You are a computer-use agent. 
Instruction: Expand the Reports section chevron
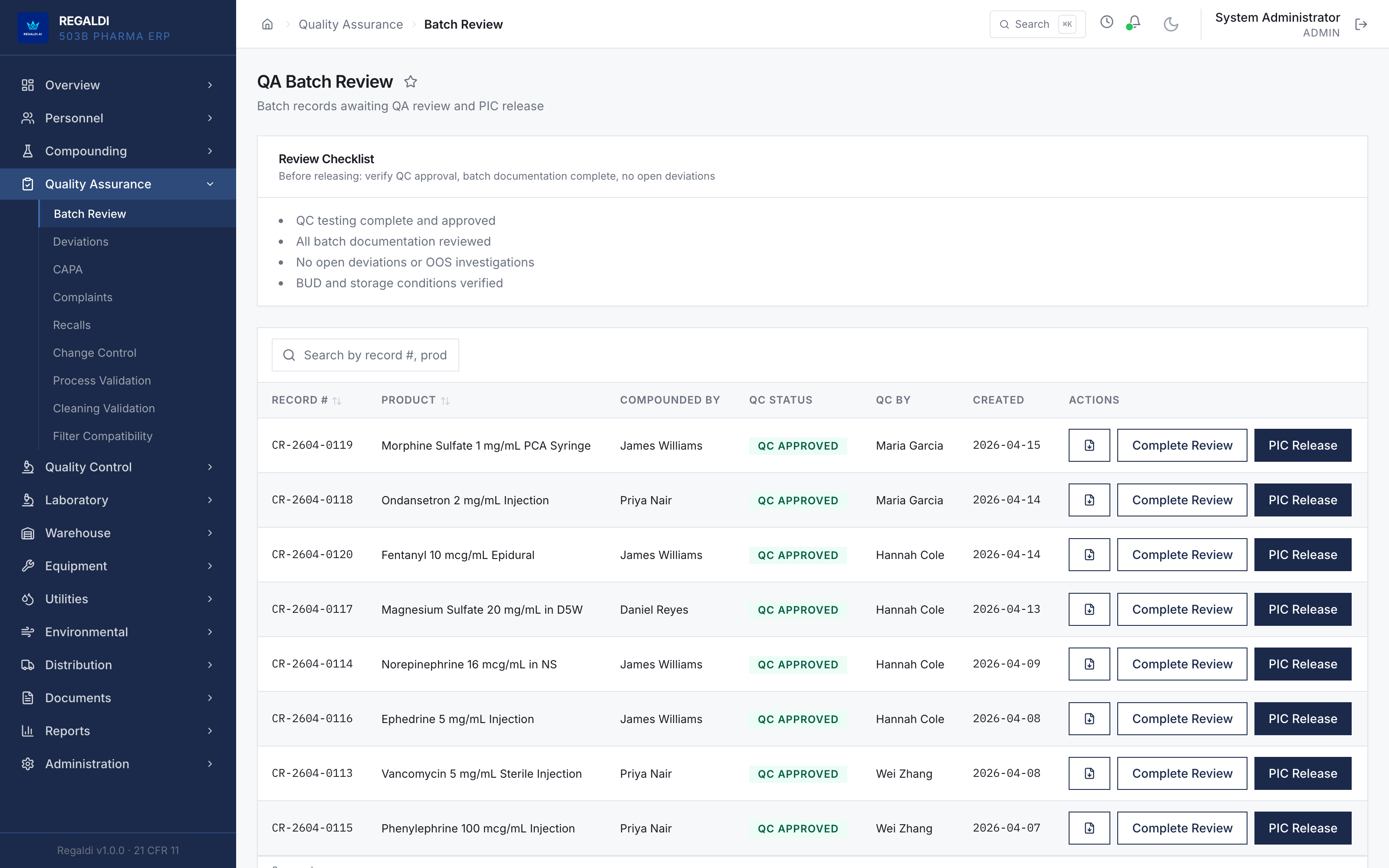click(x=210, y=731)
